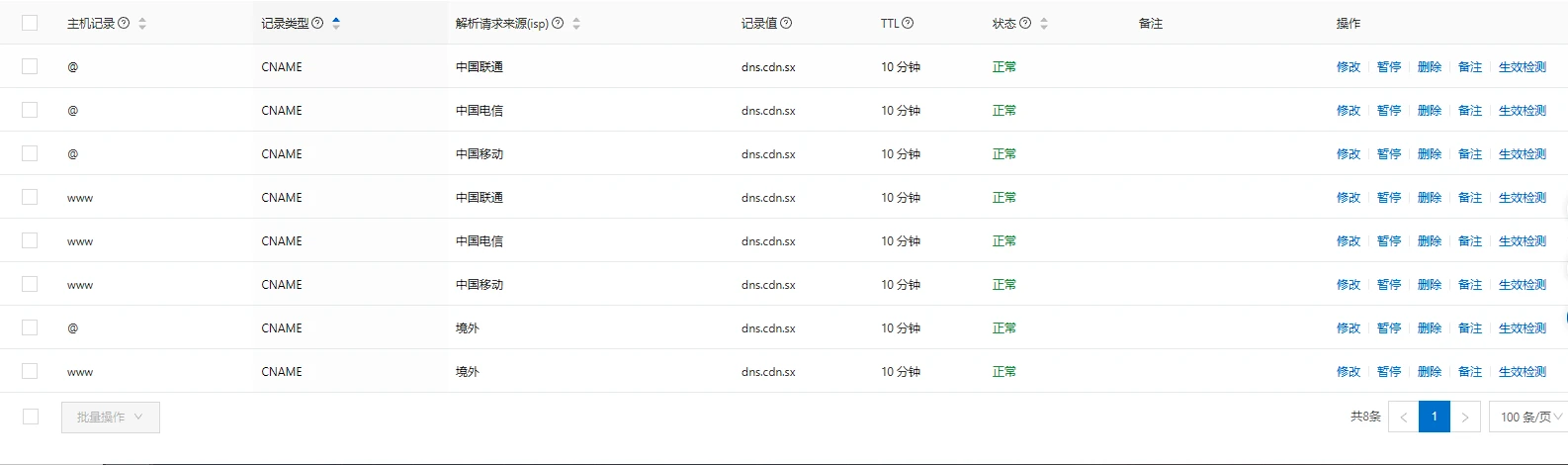Open the 100 条/页 page size dropdown
Image resolution: width=1568 pixels, height=465 pixels.
click(x=1528, y=417)
